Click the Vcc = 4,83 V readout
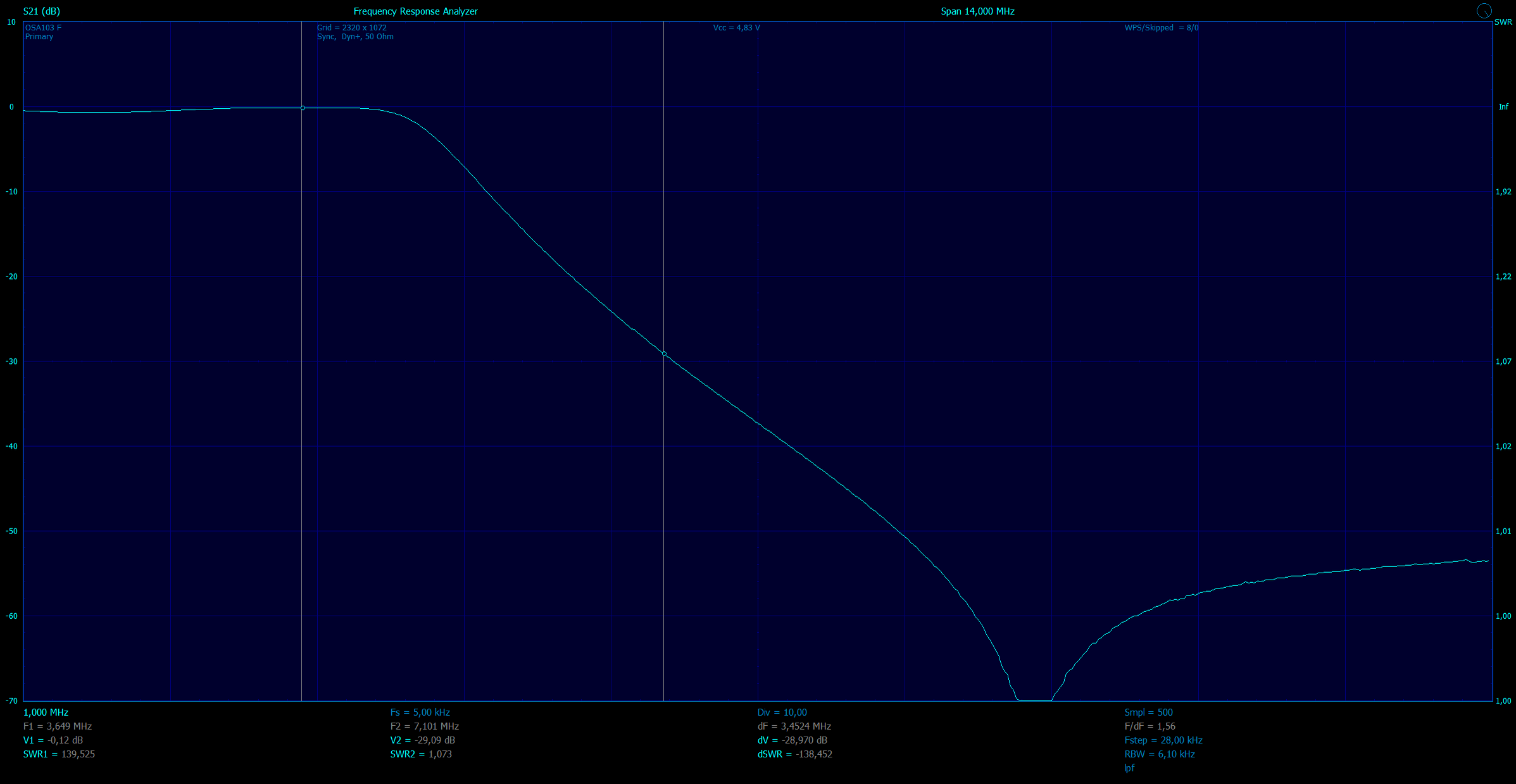This screenshot has width=1516, height=784. click(736, 28)
